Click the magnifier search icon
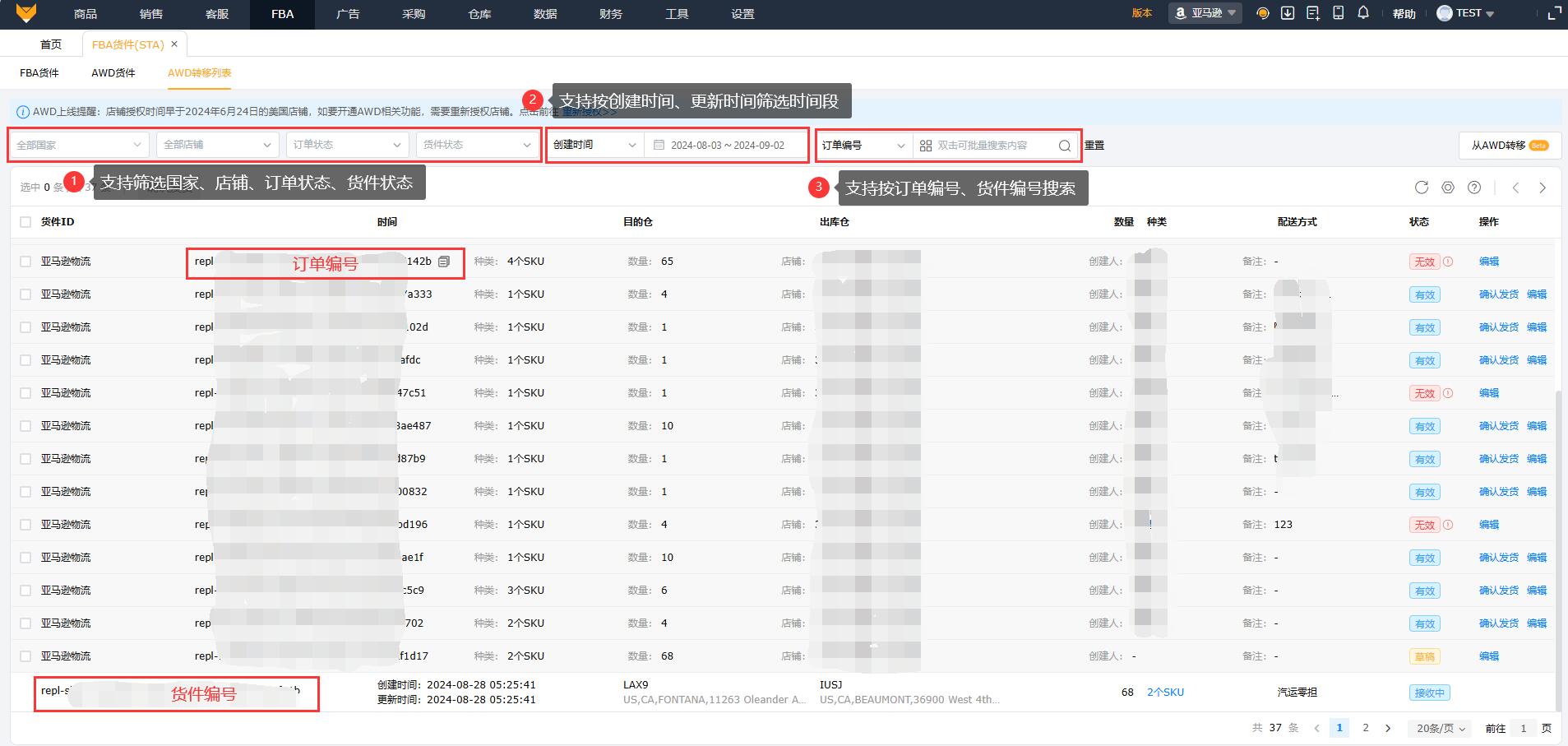1568x746 pixels. tap(1065, 146)
